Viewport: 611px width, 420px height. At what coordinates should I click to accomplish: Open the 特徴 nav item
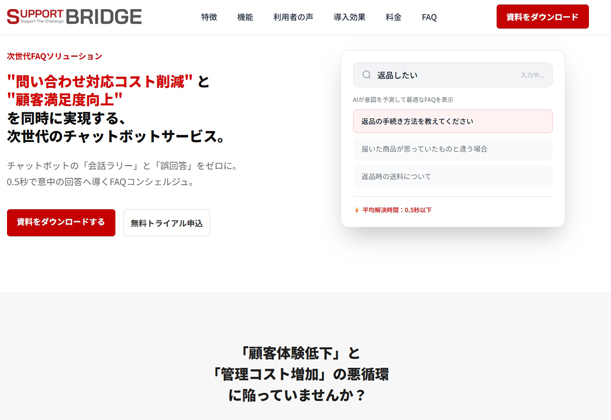[209, 17]
